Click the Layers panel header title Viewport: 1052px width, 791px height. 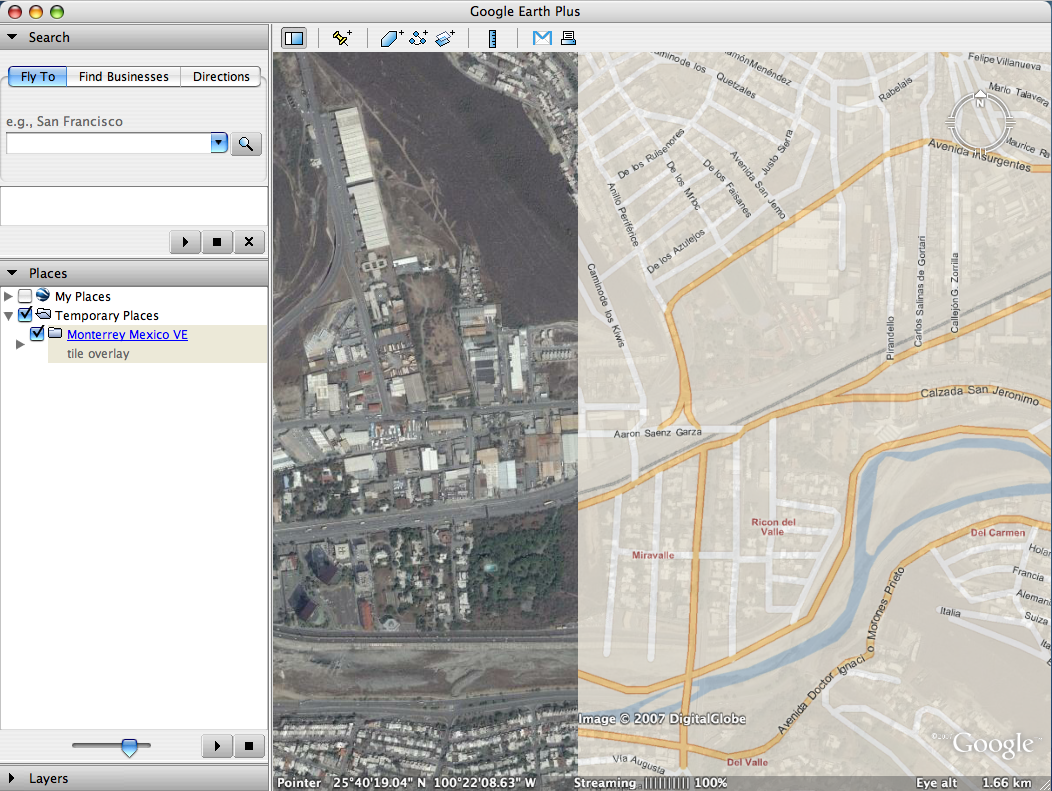(48, 778)
